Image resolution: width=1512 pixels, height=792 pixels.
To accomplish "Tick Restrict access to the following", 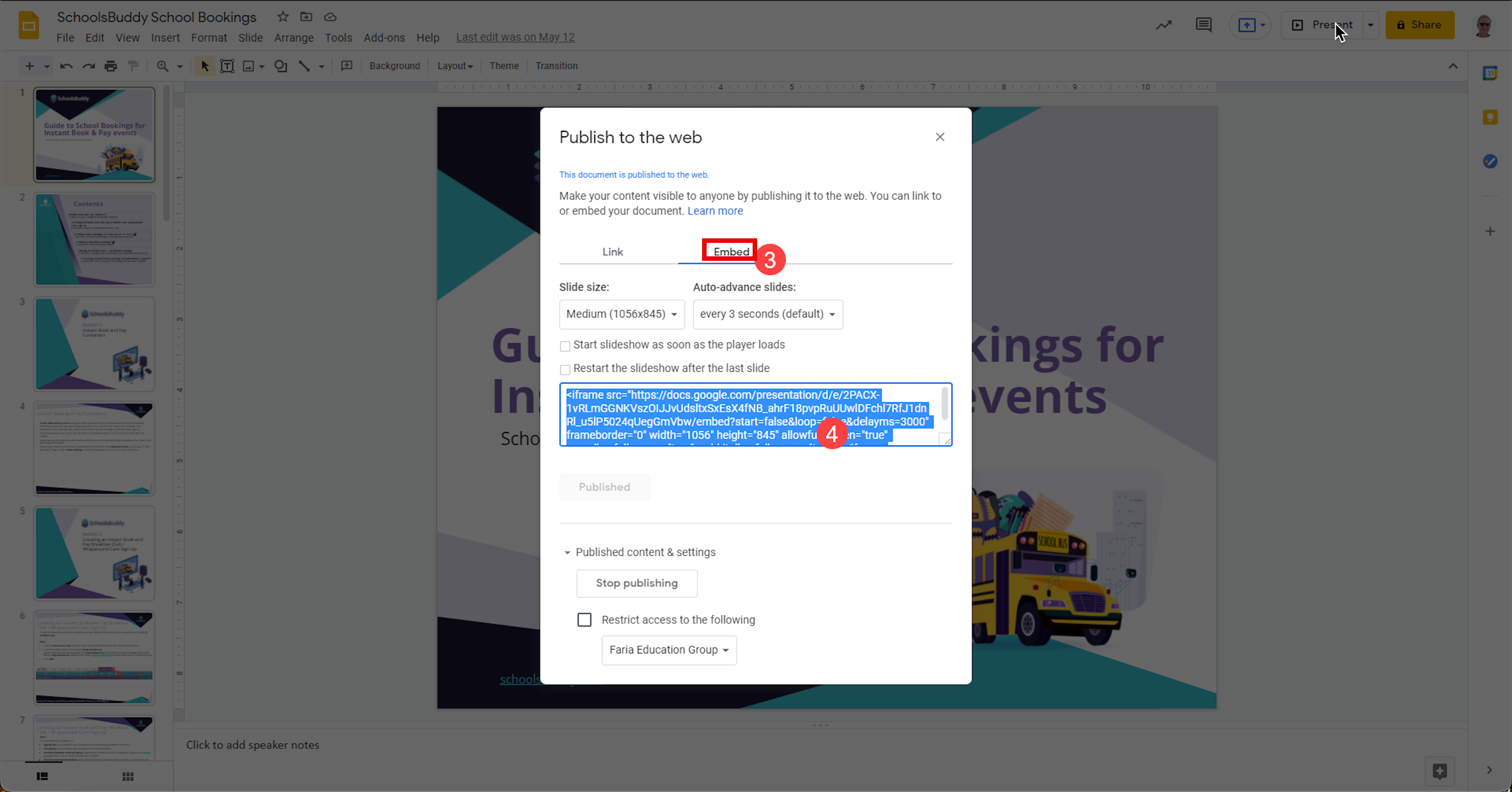I will point(584,619).
